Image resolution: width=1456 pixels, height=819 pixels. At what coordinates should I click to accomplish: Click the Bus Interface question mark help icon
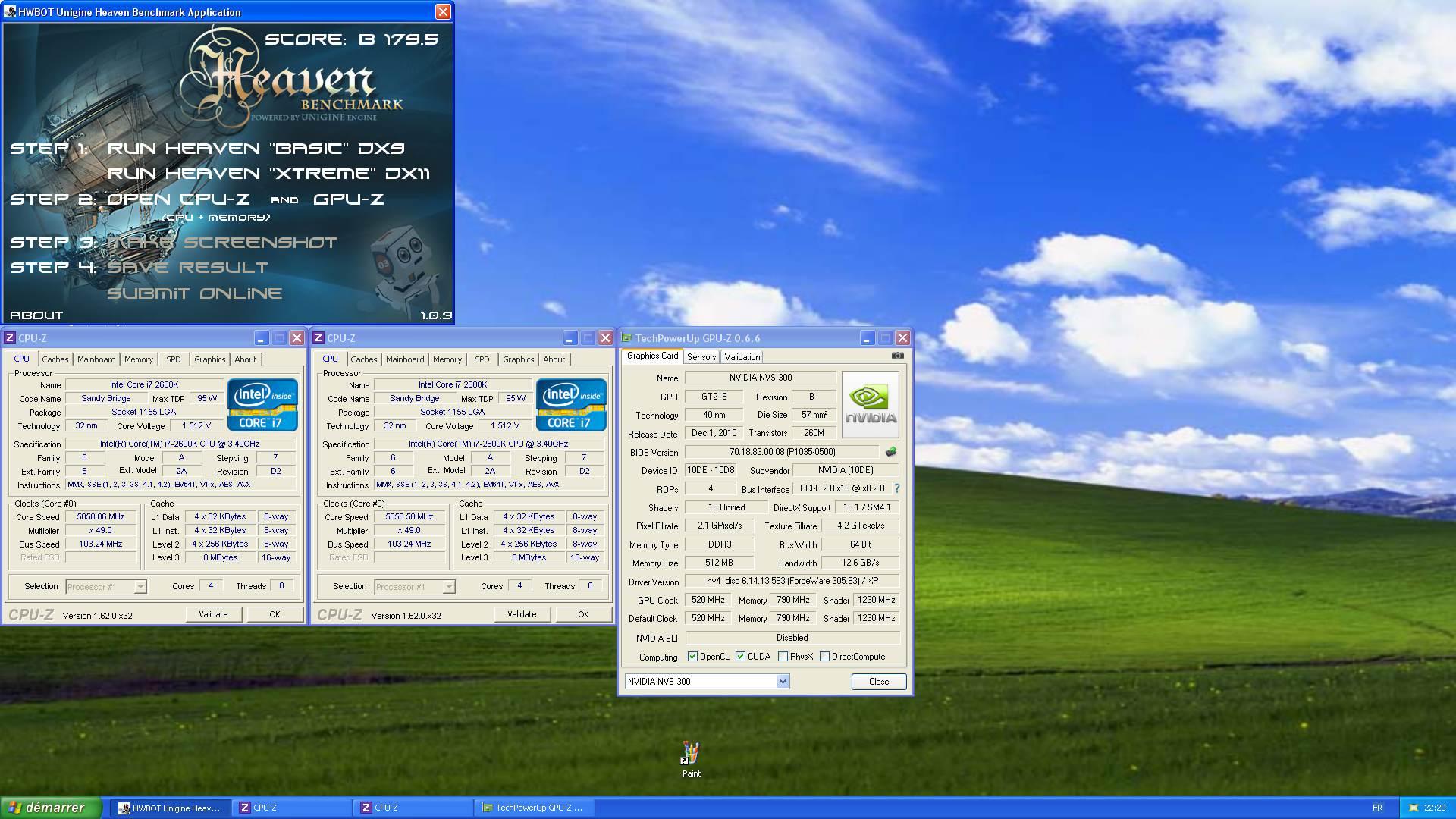click(897, 489)
